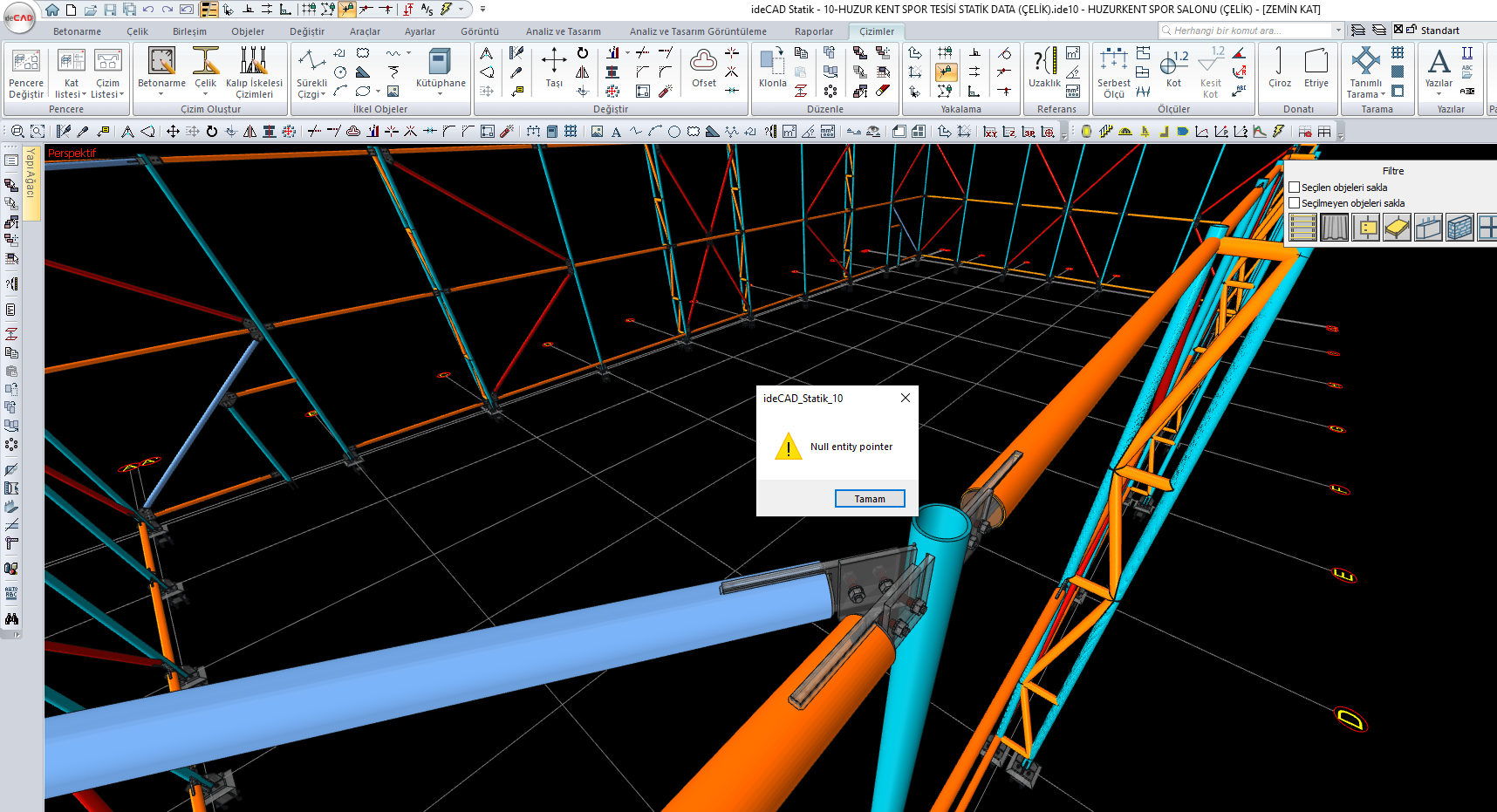The image size is (1497, 812).
Task: Click the circle icon in lower toolbar
Action: coord(674,132)
